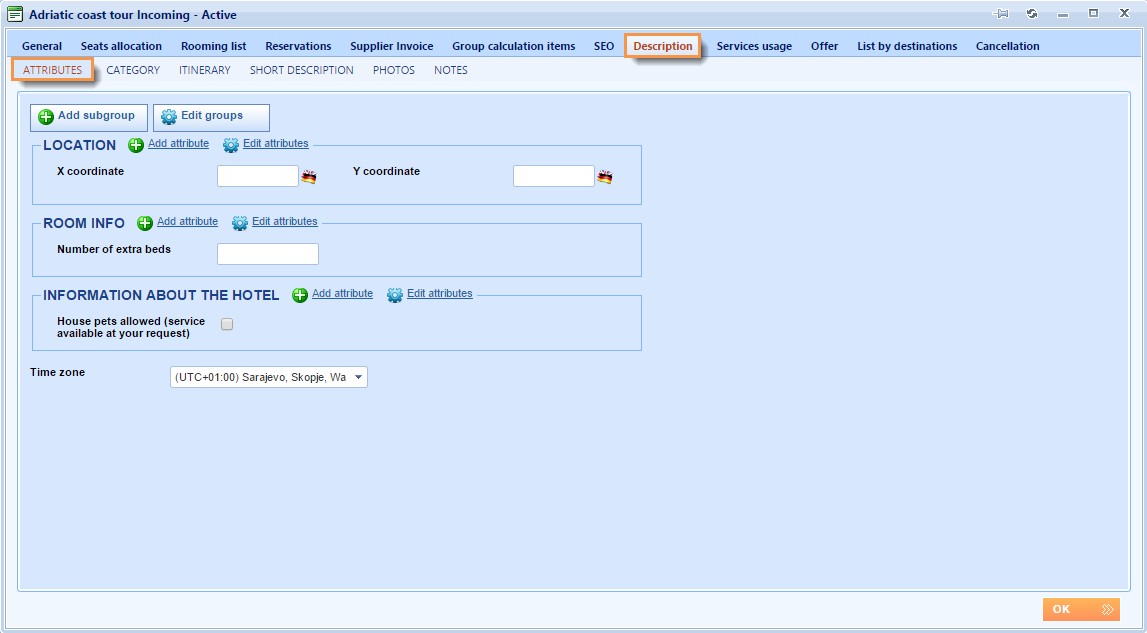Select Group calculation items tab

click(514, 46)
